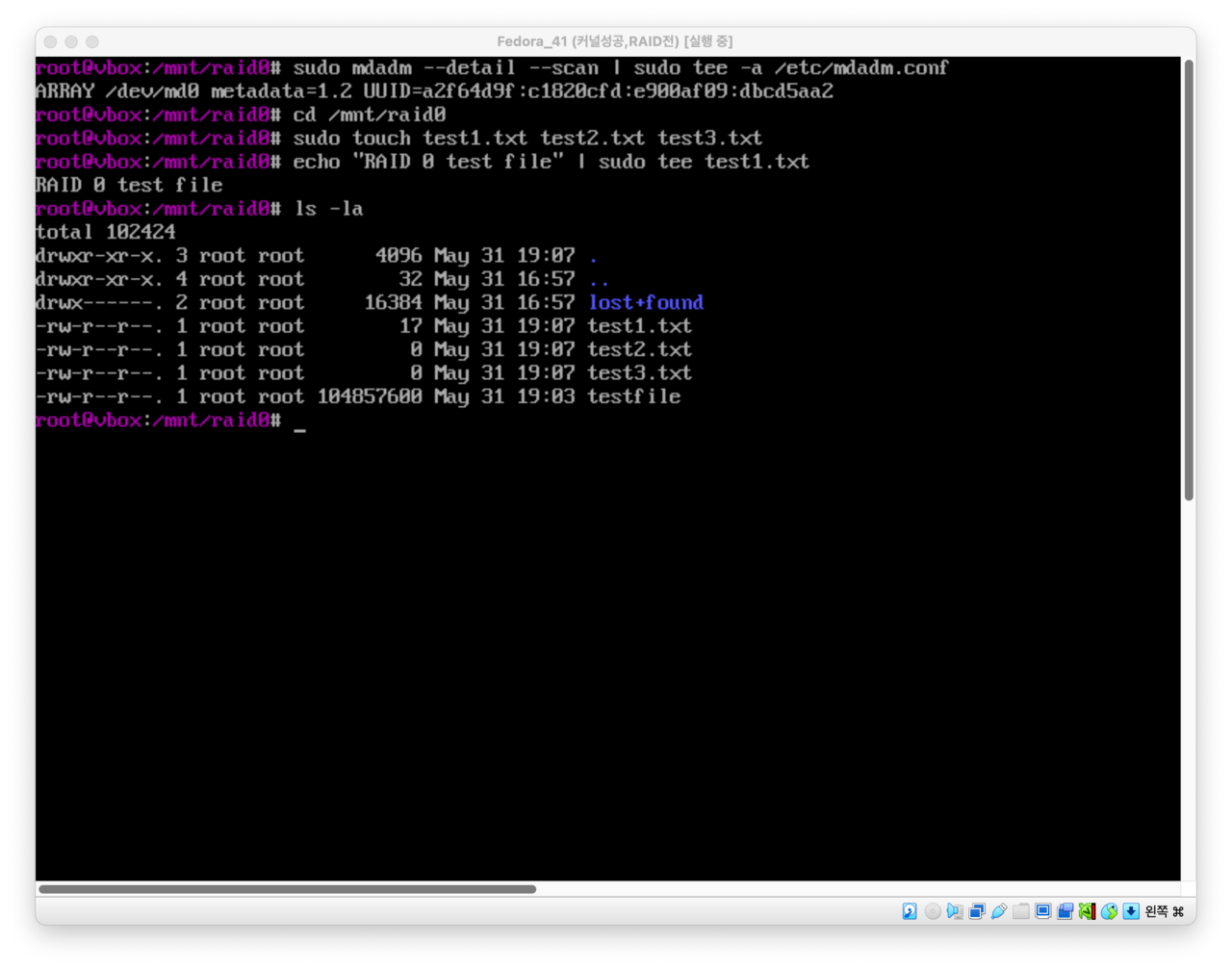Toggle the mouse integration indicator
Image resolution: width=1232 pixels, height=969 pixels.
point(1109,910)
